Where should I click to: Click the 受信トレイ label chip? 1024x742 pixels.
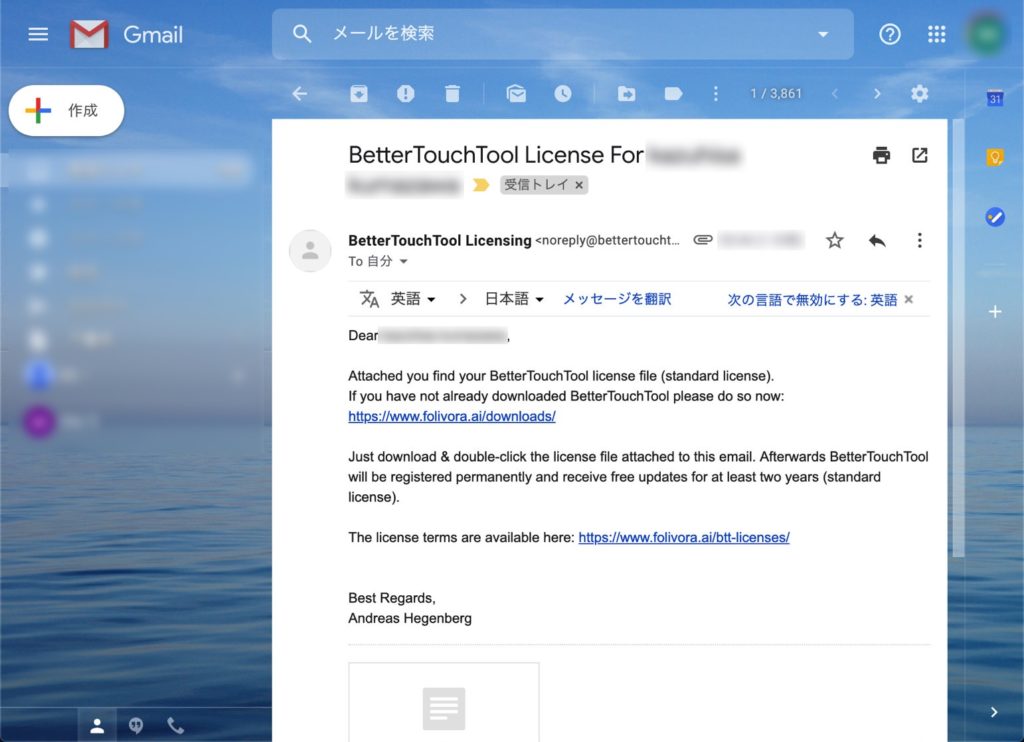click(536, 185)
